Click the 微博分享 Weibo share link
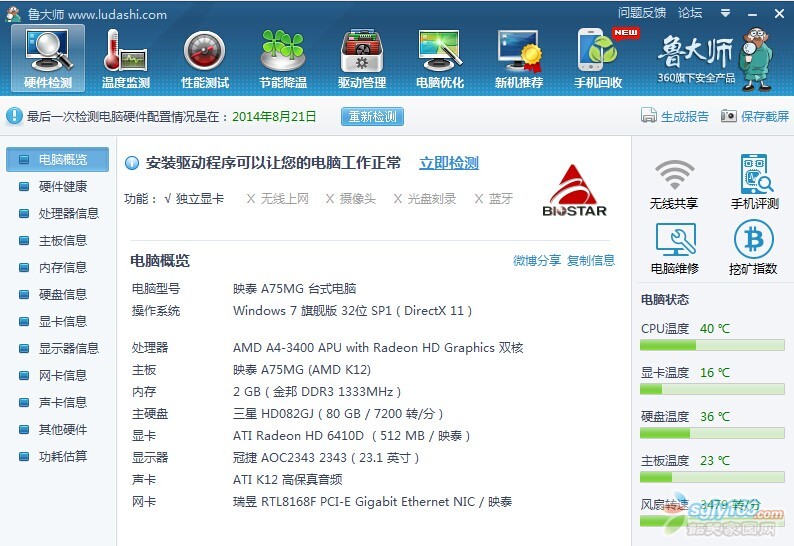Screen dimensions: 794x546 coord(537,260)
